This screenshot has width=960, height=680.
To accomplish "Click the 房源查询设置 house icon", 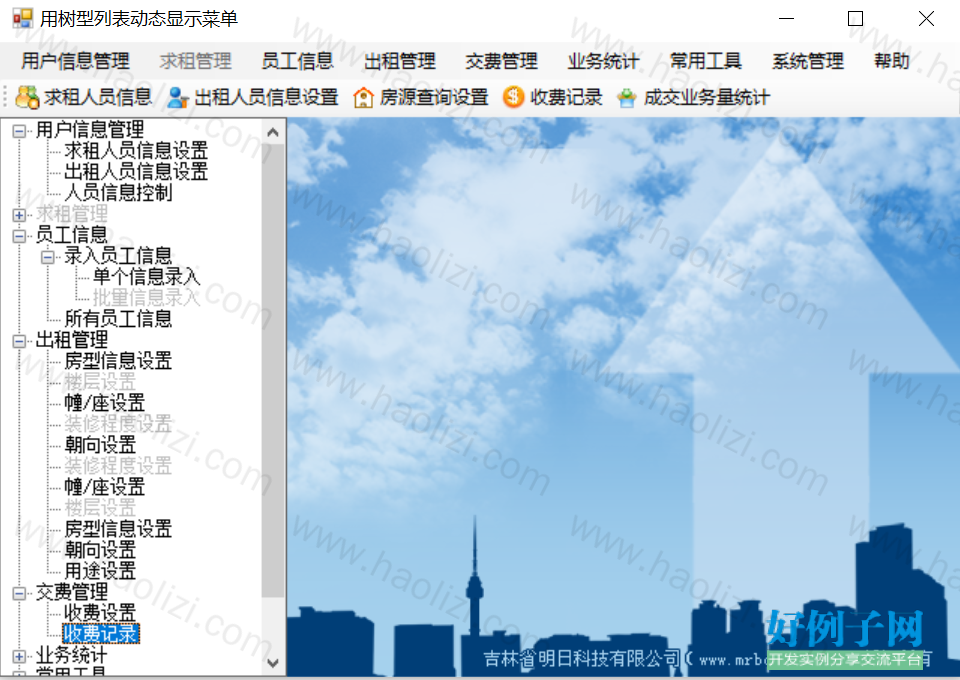I will coord(363,97).
